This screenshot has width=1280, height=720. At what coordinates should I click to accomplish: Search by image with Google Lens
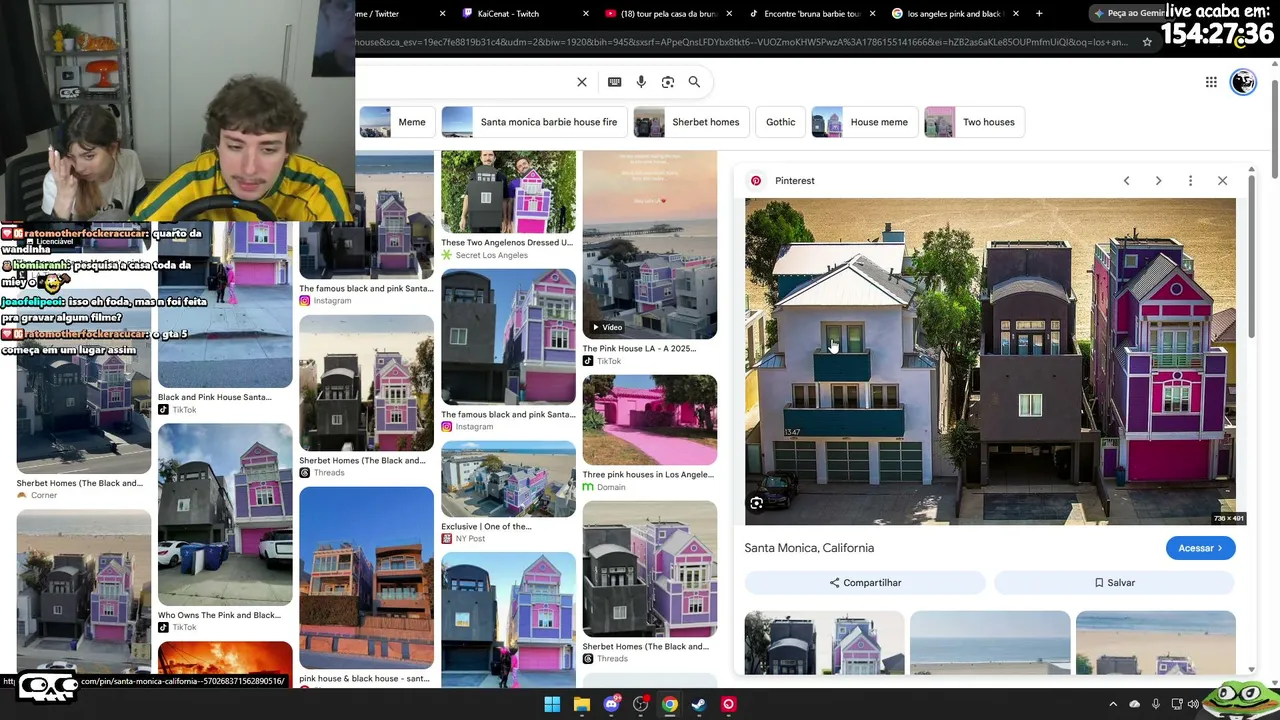point(668,82)
